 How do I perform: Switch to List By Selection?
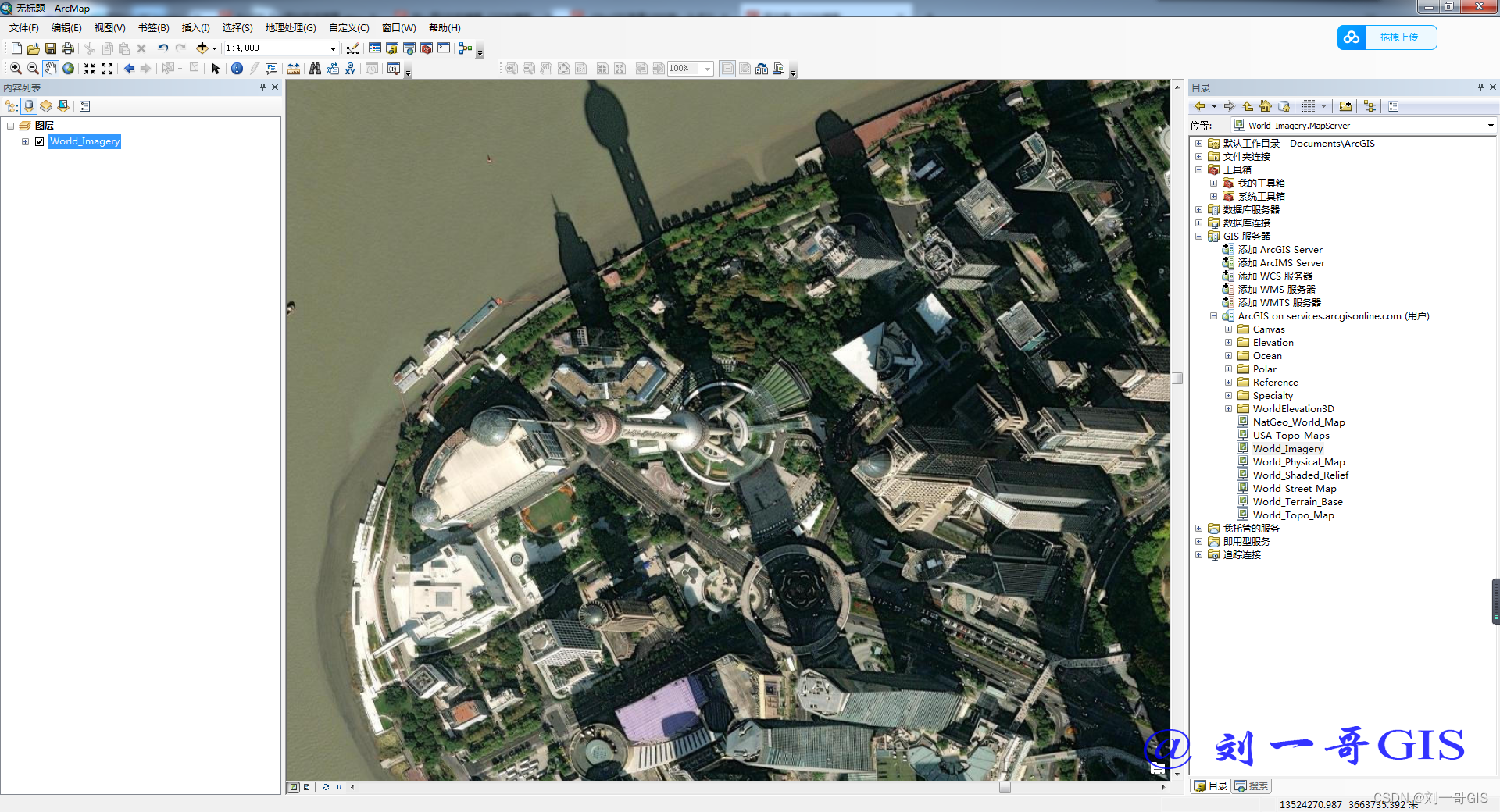63,106
